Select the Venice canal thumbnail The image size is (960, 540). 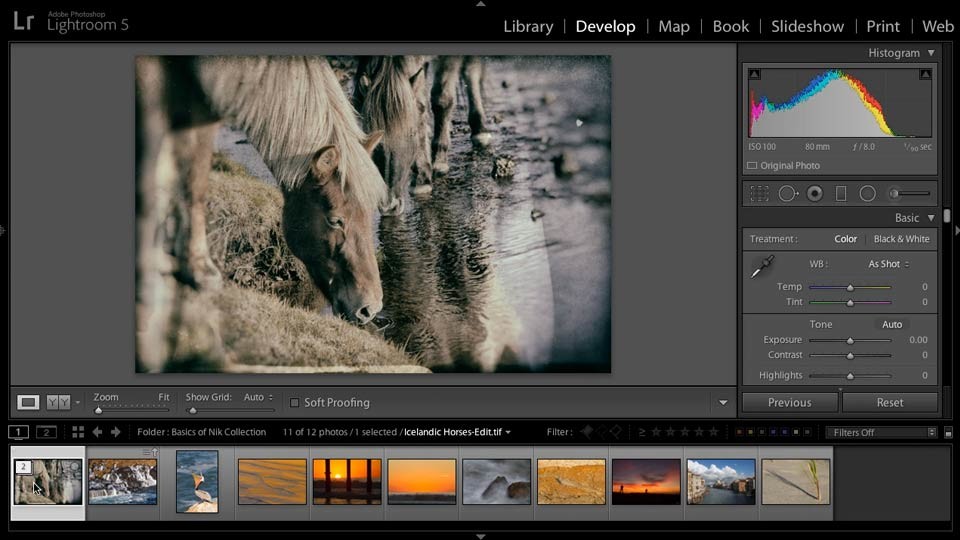click(x=721, y=482)
